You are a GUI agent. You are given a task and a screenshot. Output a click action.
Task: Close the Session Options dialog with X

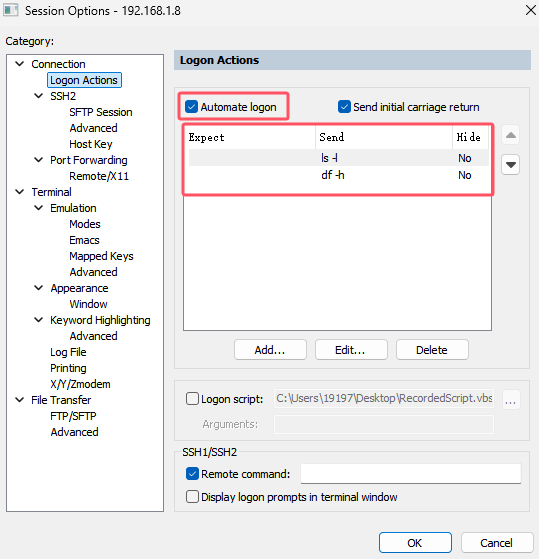click(531, 10)
